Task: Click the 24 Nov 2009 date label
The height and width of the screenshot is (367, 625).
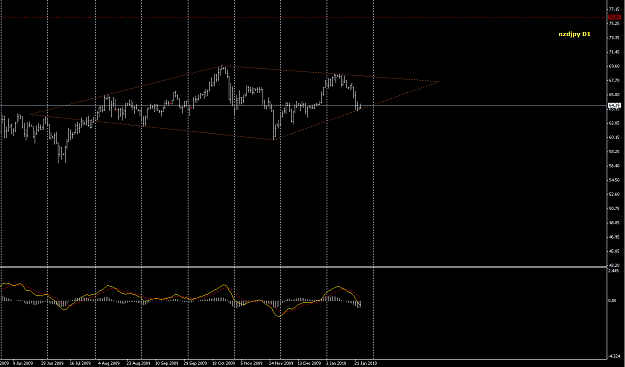Action: coord(281,363)
